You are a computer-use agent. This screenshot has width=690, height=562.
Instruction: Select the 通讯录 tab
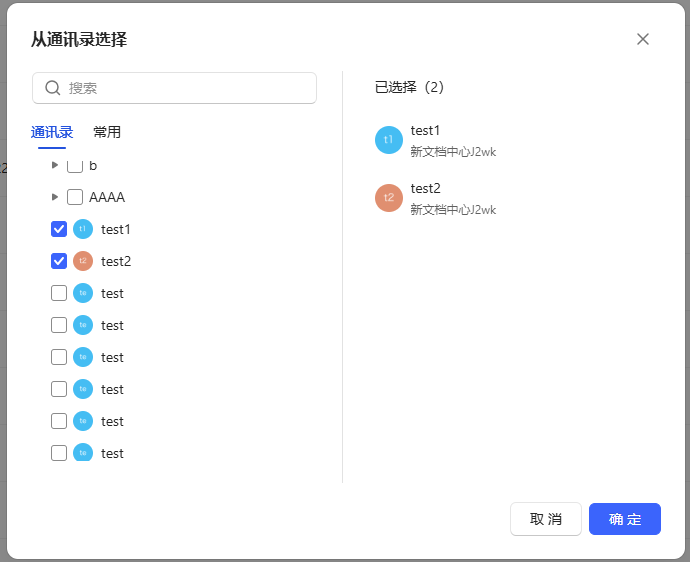[x=52, y=132]
